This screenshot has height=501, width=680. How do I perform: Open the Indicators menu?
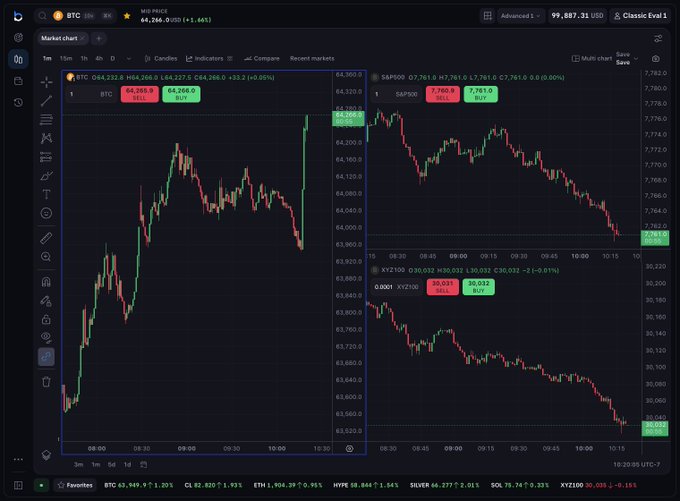tap(204, 59)
